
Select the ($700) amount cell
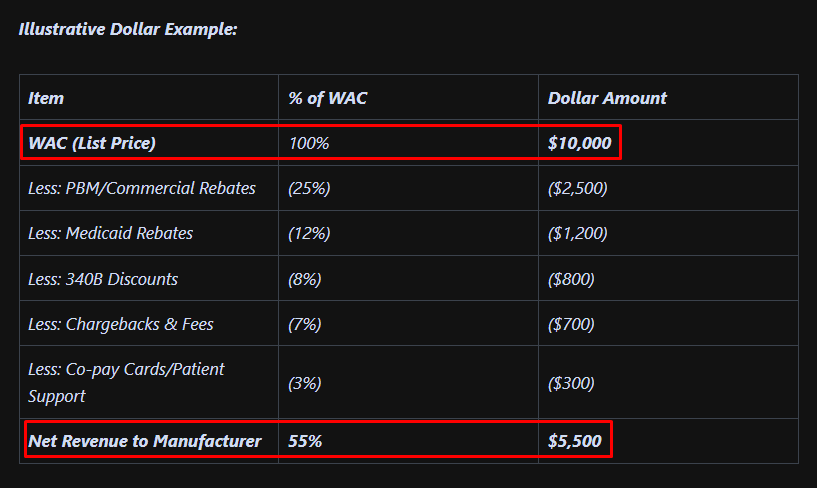[x=571, y=324]
